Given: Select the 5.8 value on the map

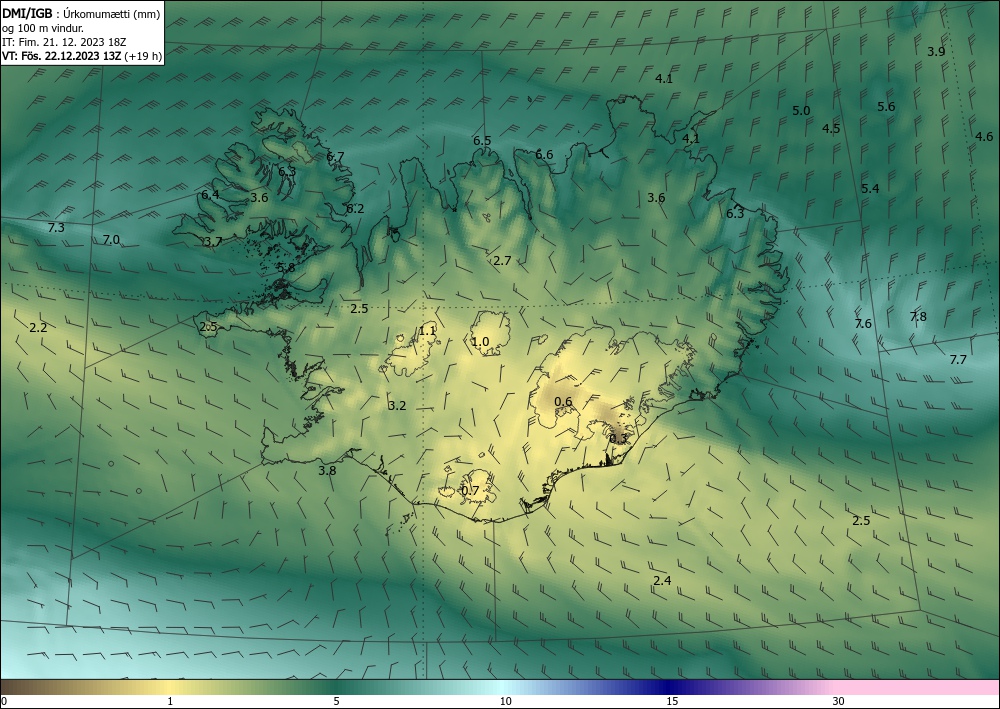Looking at the screenshot, I should tap(286, 267).
